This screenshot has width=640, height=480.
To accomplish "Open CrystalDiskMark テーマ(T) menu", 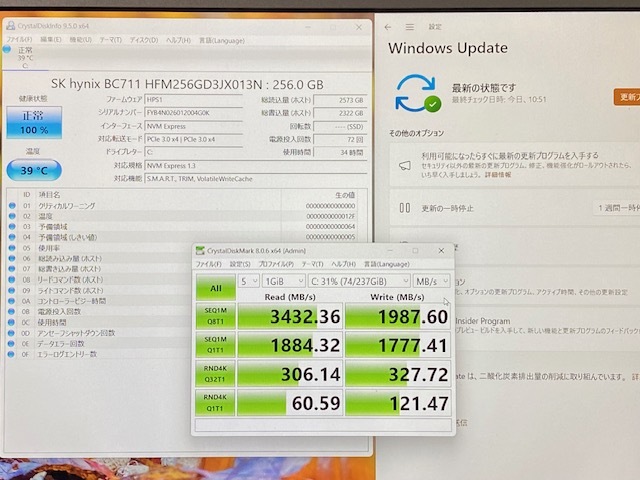I will click(312, 264).
